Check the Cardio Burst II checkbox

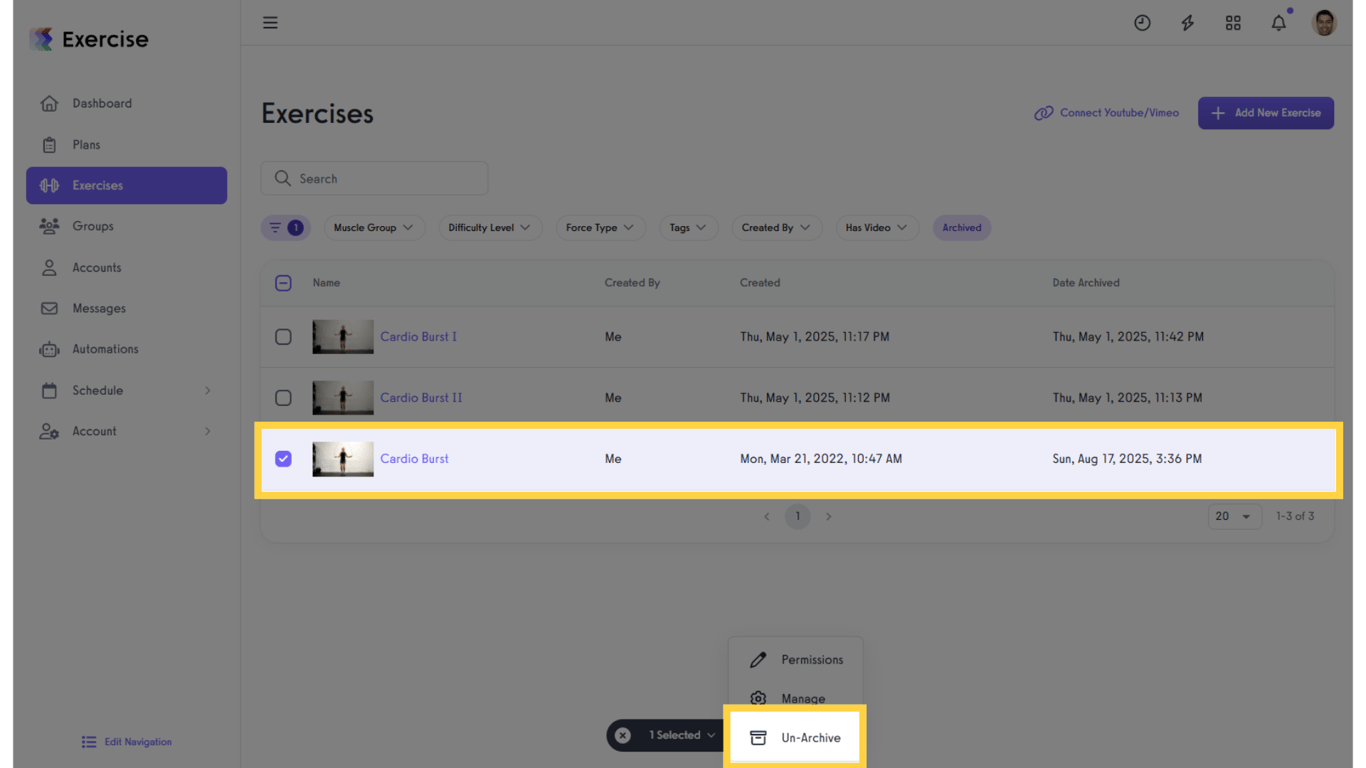coord(283,398)
